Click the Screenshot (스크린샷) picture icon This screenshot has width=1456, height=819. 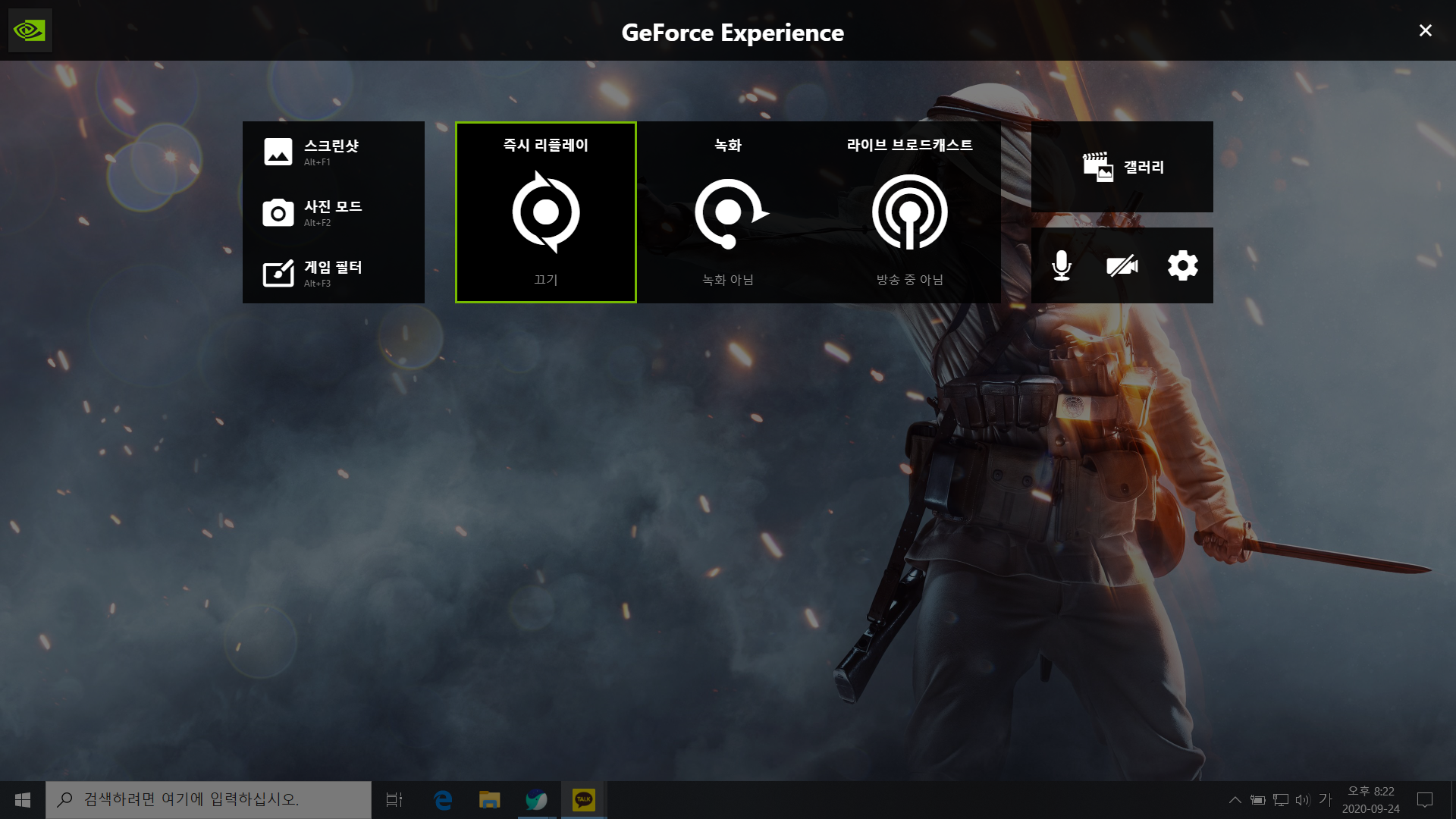pyautogui.click(x=278, y=152)
